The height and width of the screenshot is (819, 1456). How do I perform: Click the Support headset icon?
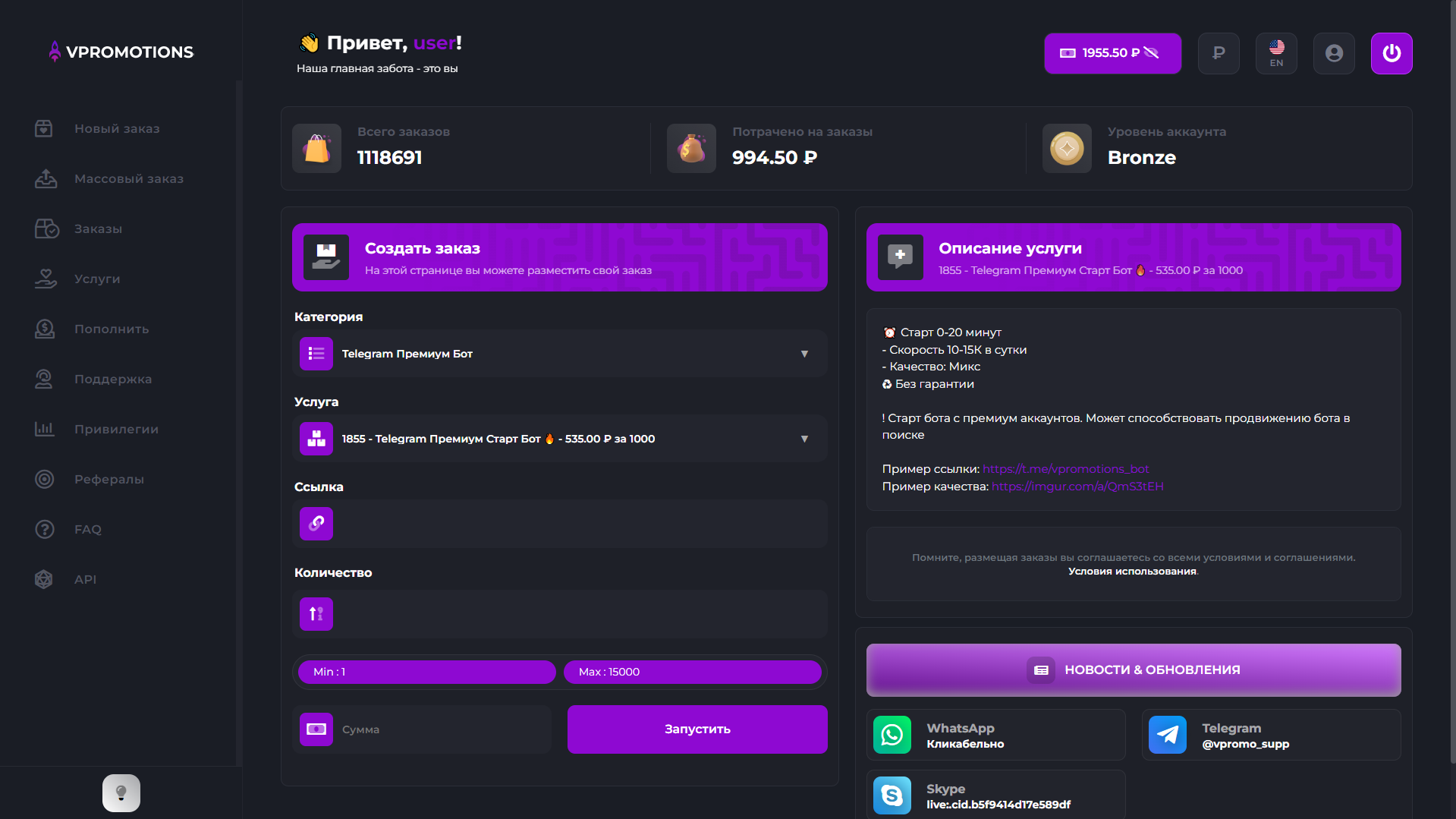coord(44,379)
